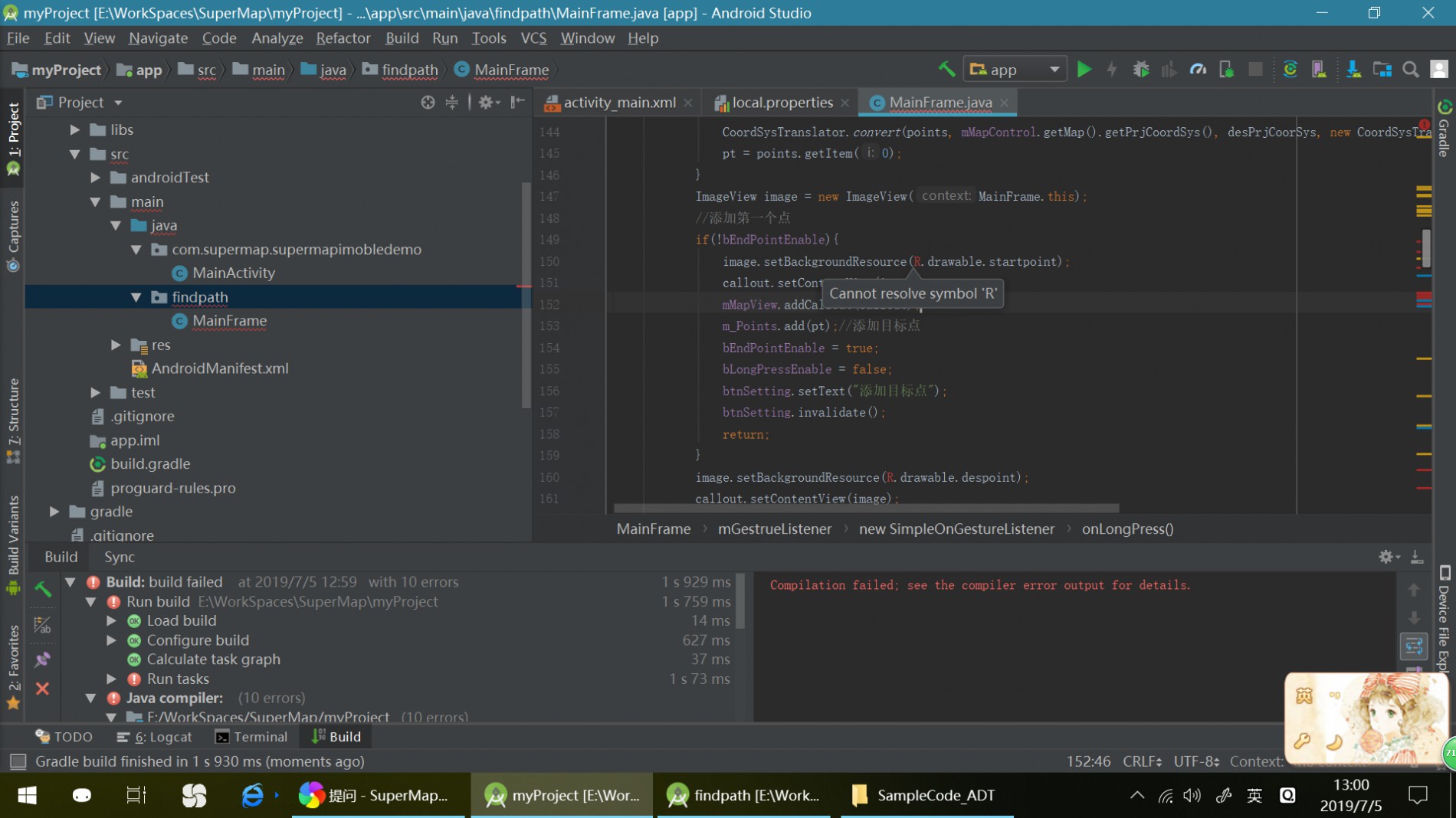Expand the libs folder
This screenshot has height=818, width=1456.
75,130
